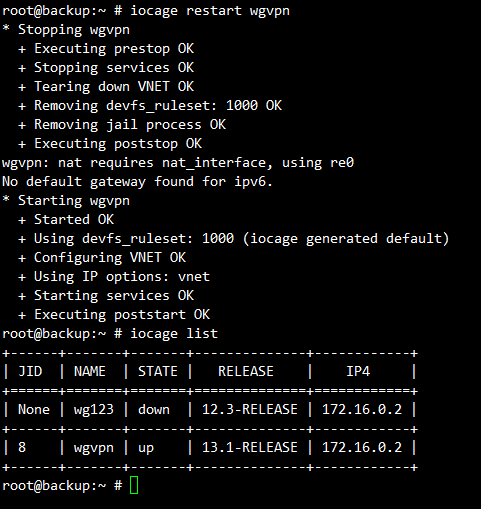Click the 'iocage restart wgvpn' command text

(x=210, y=11)
